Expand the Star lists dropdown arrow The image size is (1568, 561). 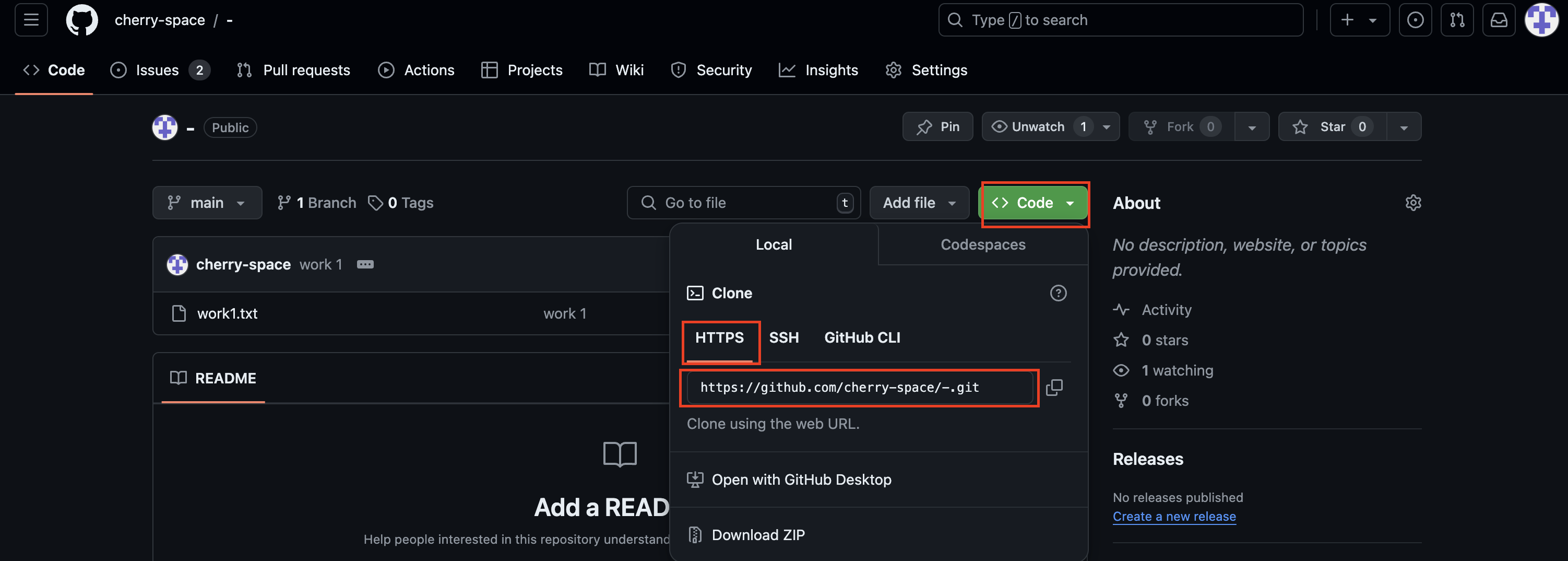[1404, 127]
